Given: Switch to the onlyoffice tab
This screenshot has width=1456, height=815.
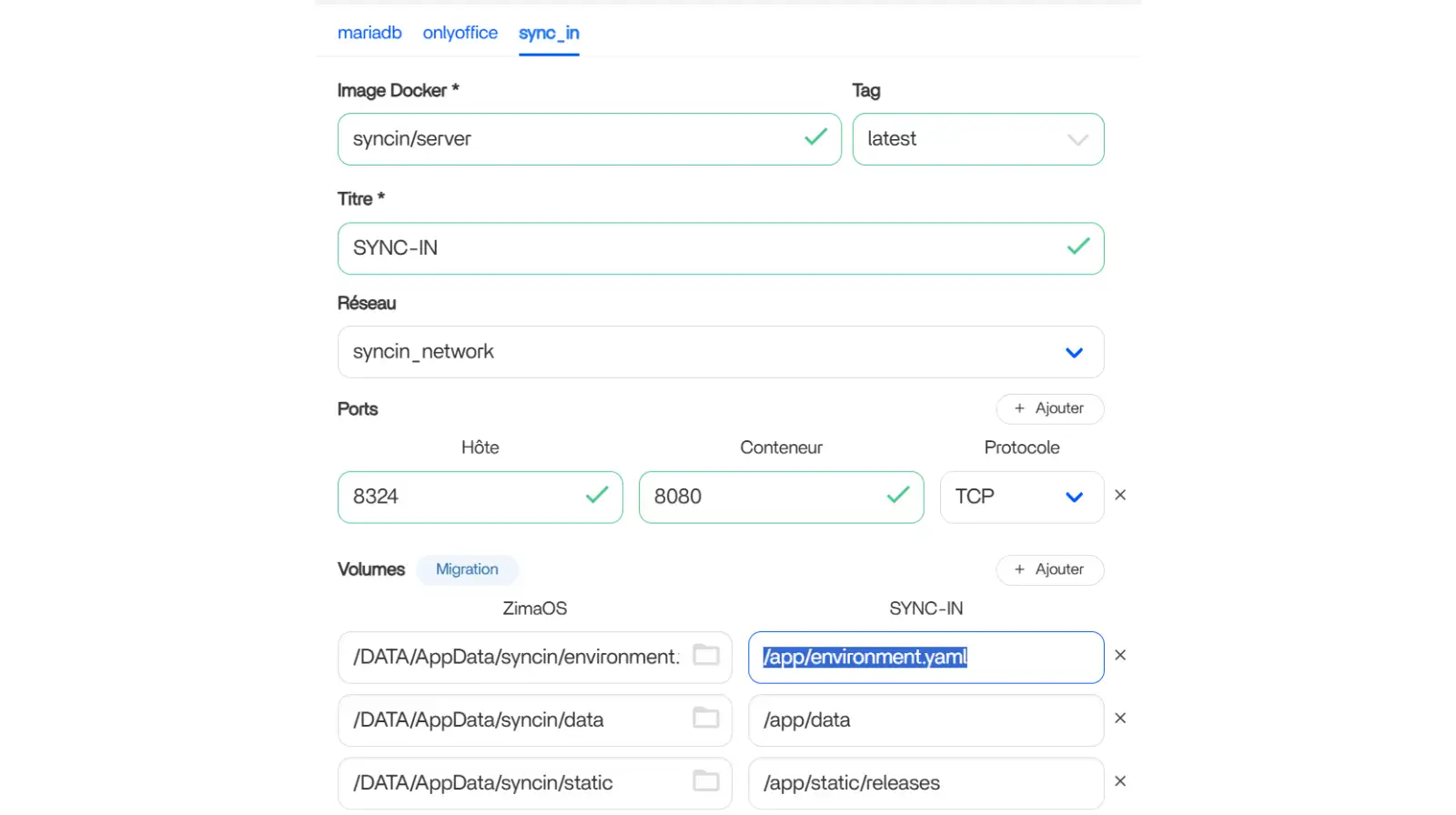Looking at the screenshot, I should pos(460,33).
